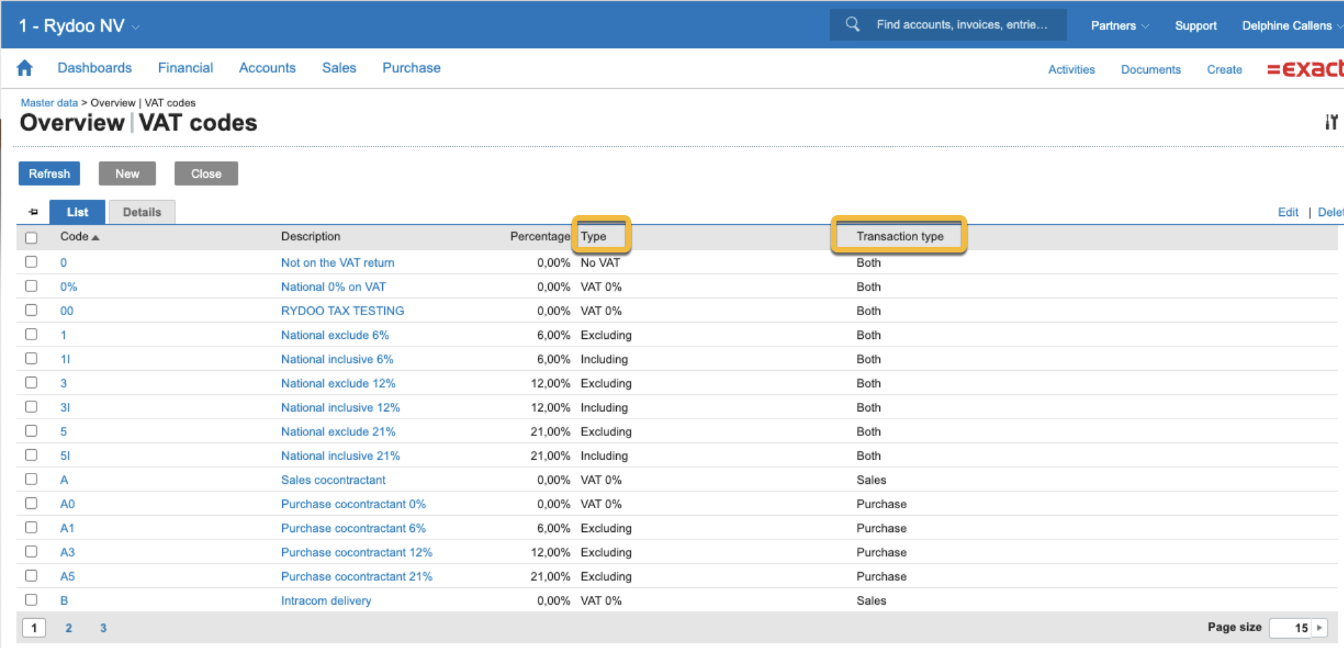Switch to the Details tab

click(x=142, y=212)
